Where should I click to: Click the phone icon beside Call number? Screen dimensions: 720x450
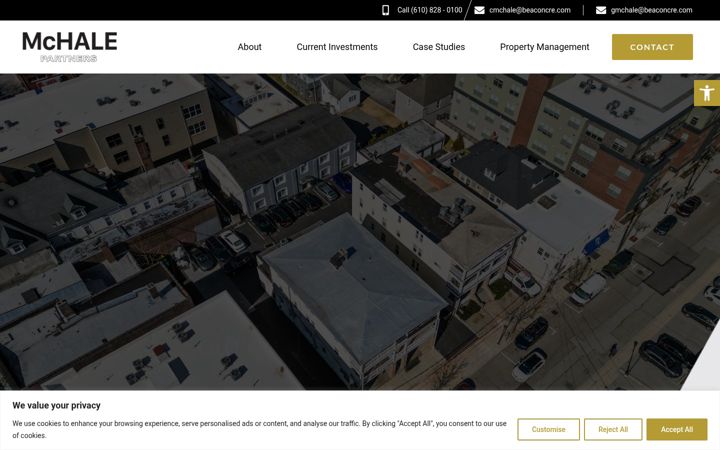(x=385, y=10)
